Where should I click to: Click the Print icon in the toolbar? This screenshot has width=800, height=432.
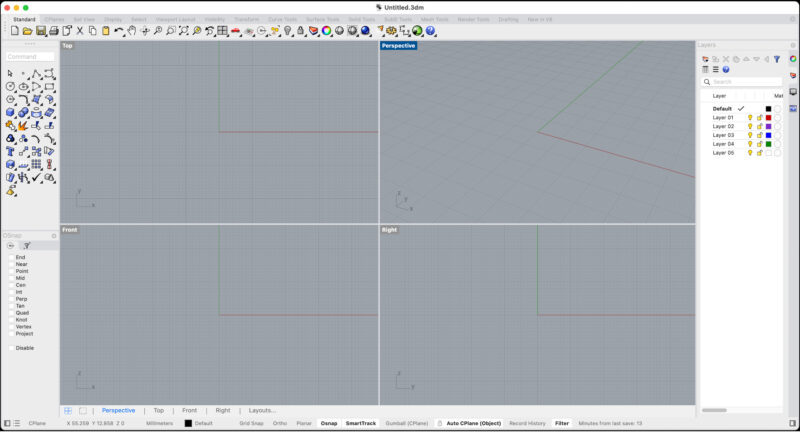point(54,31)
